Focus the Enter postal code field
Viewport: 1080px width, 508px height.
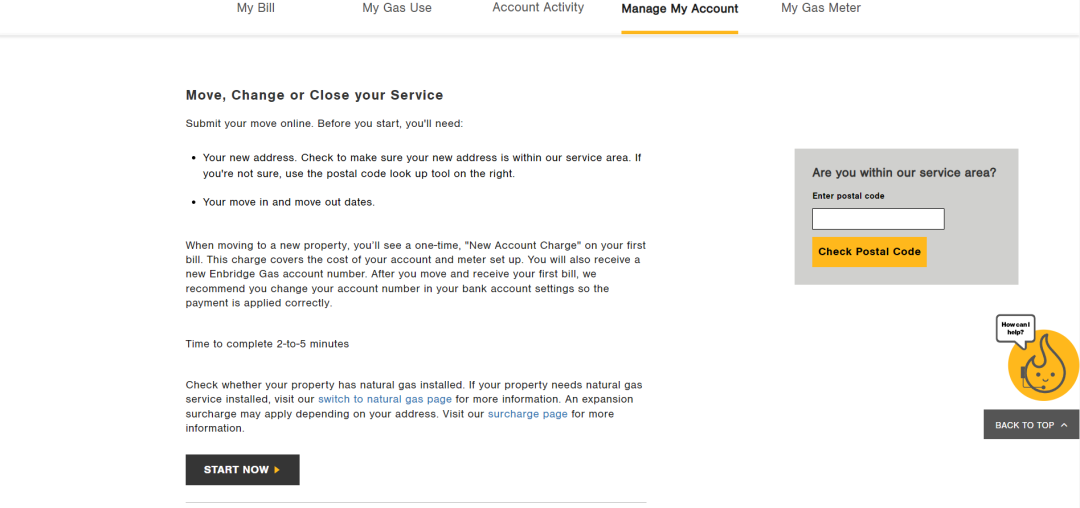pos(878,219)
